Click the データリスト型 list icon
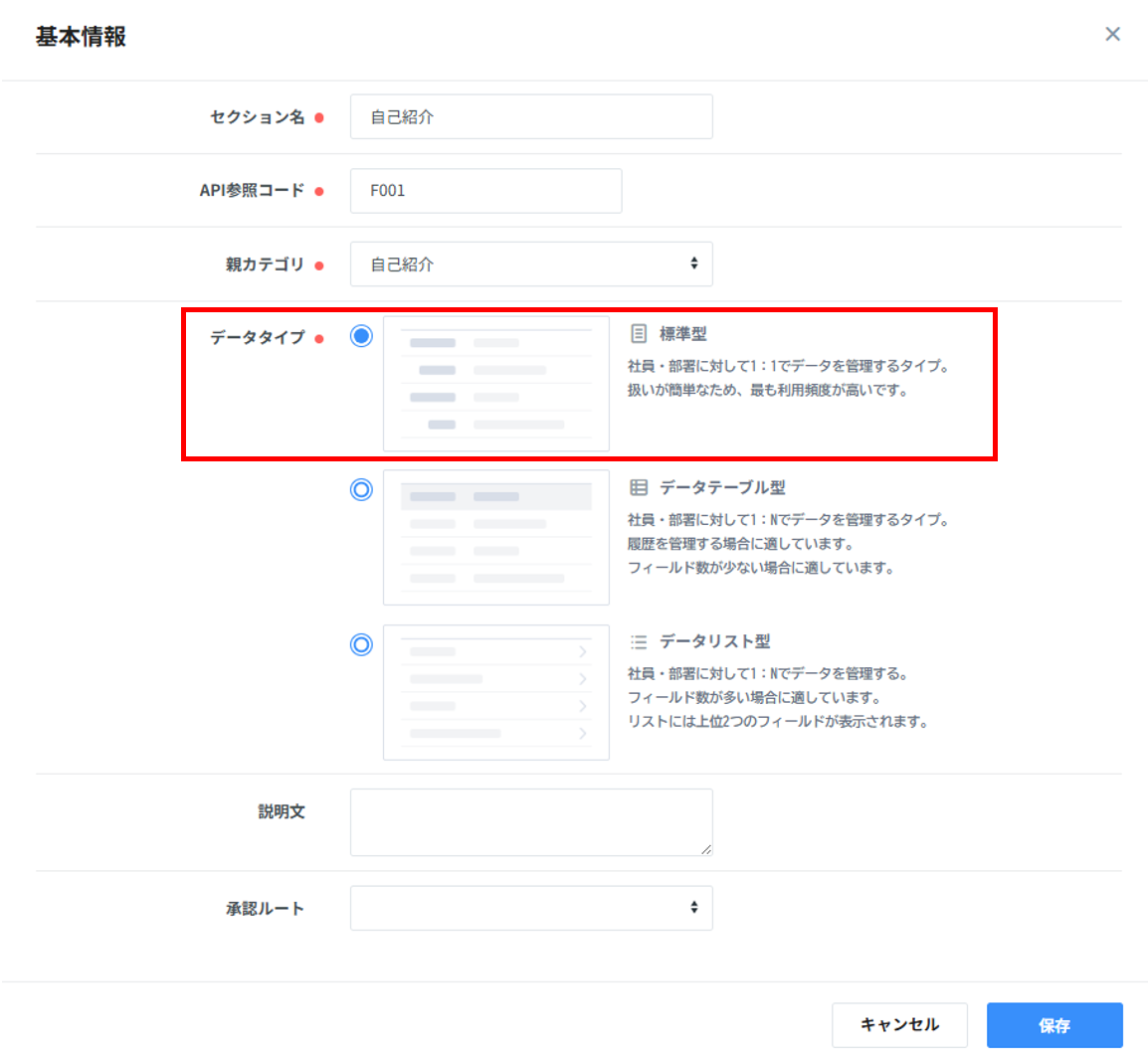This screenshot has width=1148, height=1053. pos(639,641)
